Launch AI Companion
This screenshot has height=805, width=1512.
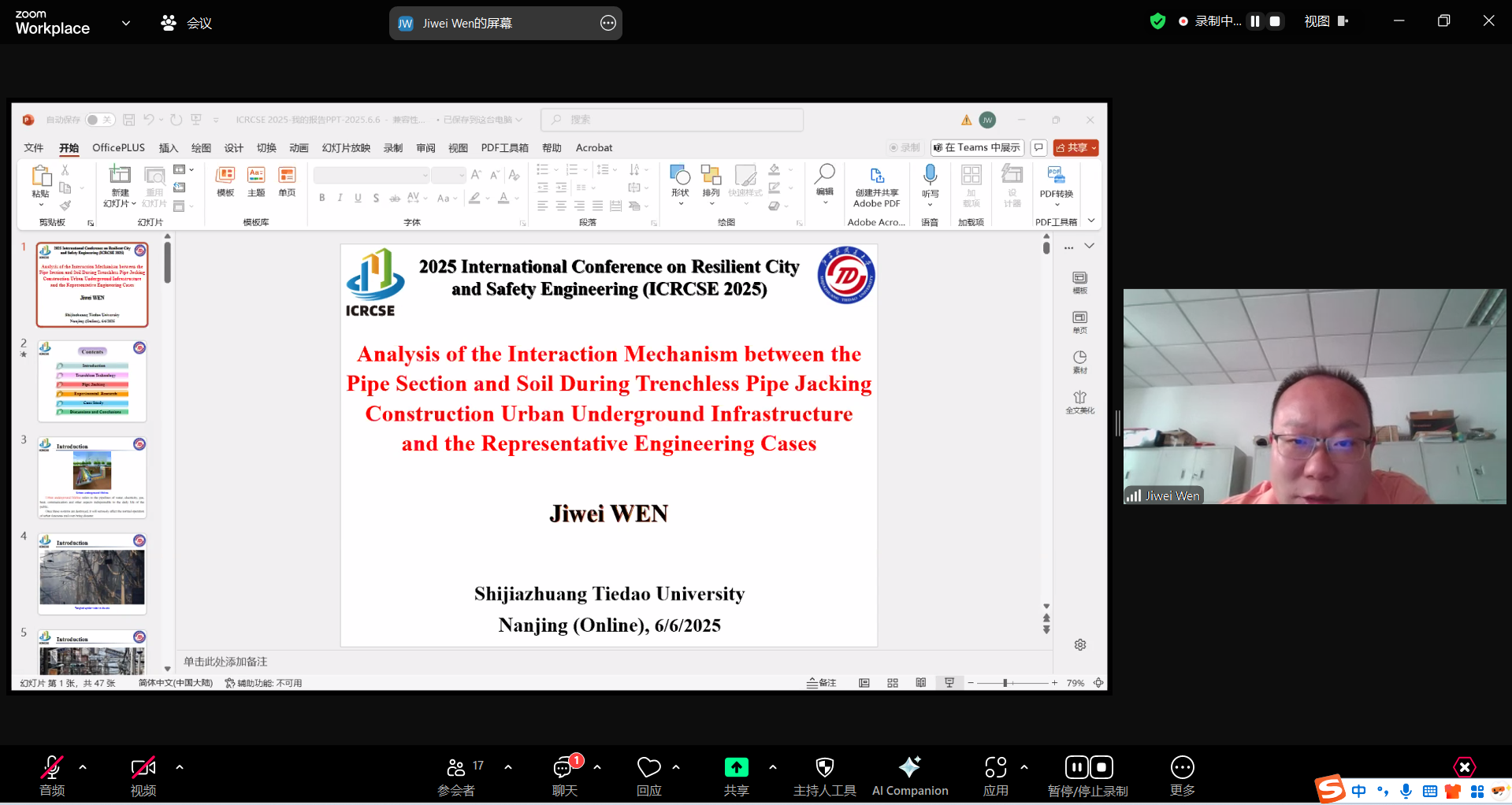click(910, 776)
